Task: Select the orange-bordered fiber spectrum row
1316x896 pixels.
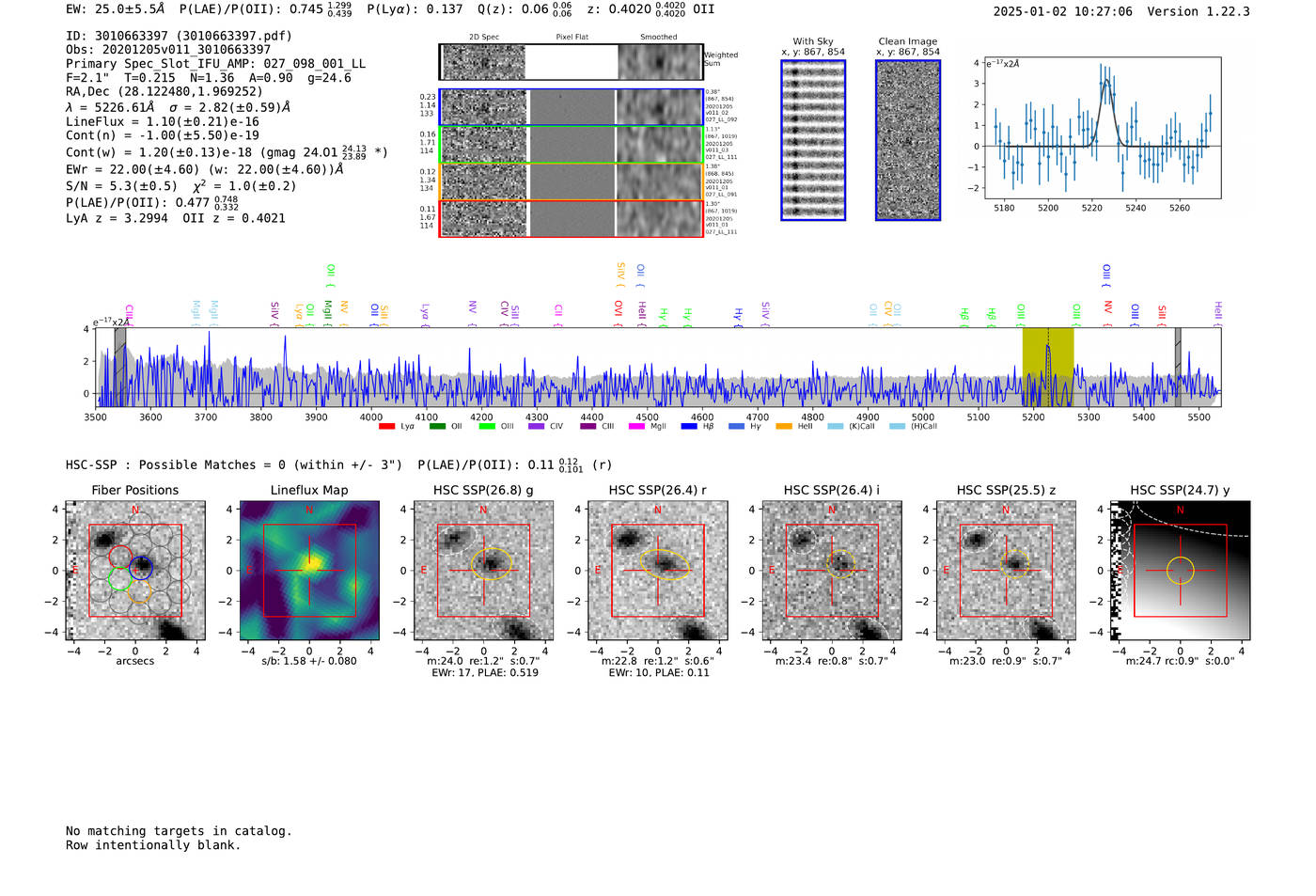Action: 572,181
